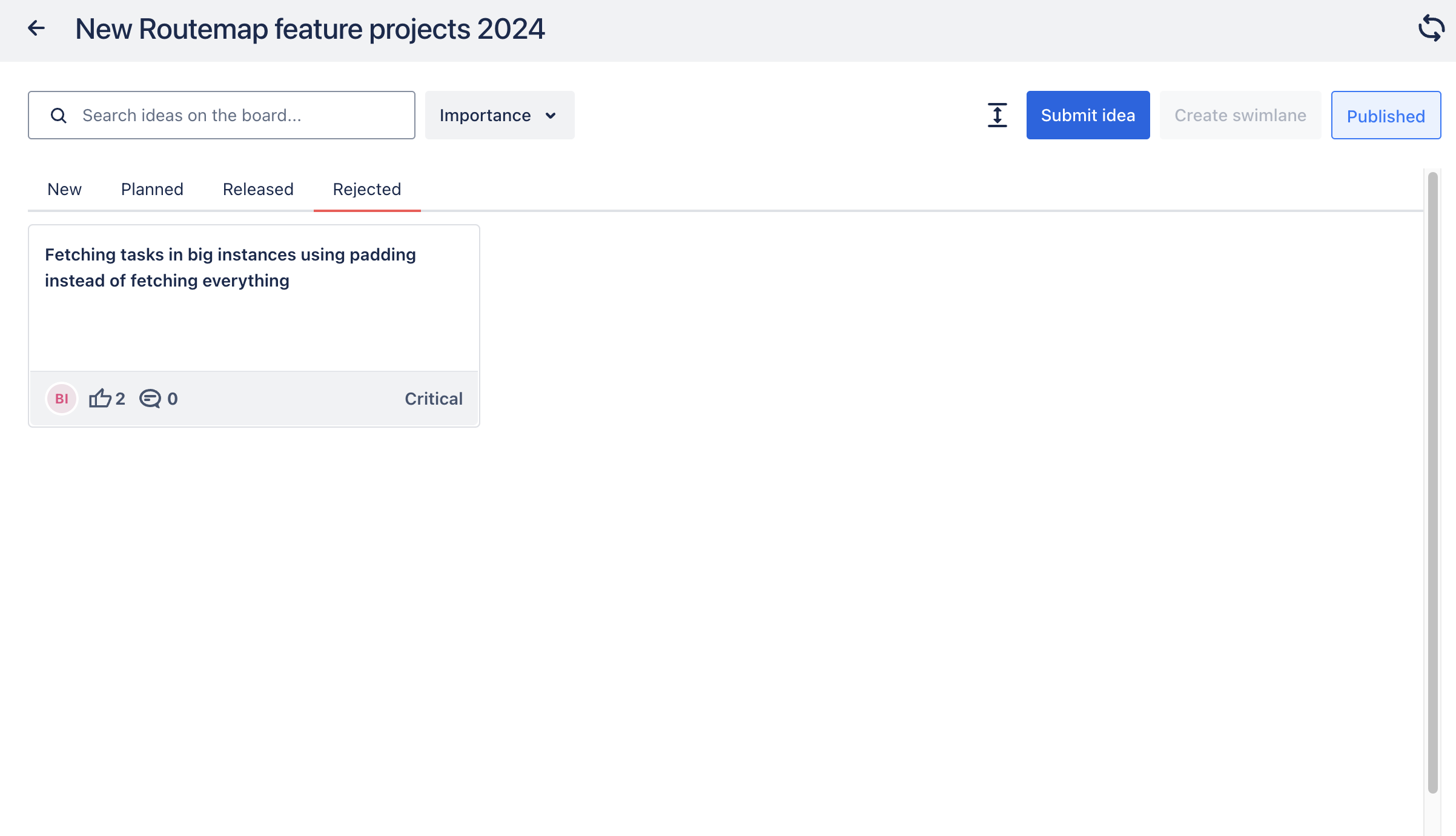Click the BI user avatar
Screen dimensions: 1456x836
click(x=62, y=399)
